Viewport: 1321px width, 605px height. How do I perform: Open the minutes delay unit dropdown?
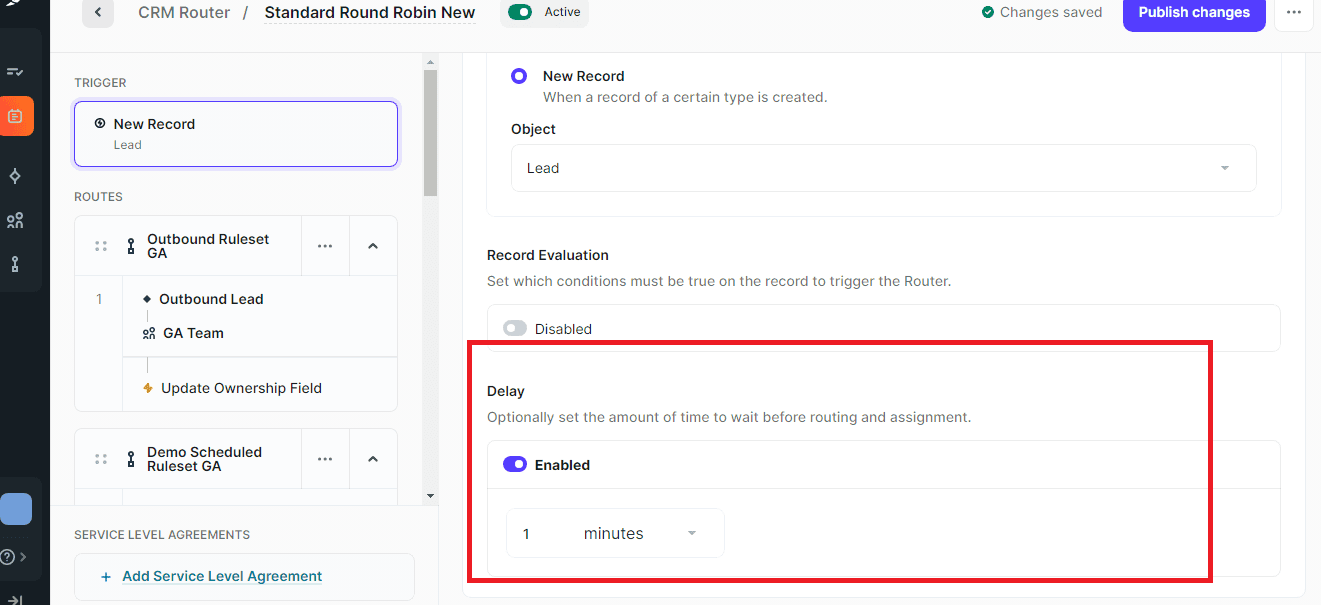coord(640,534)
